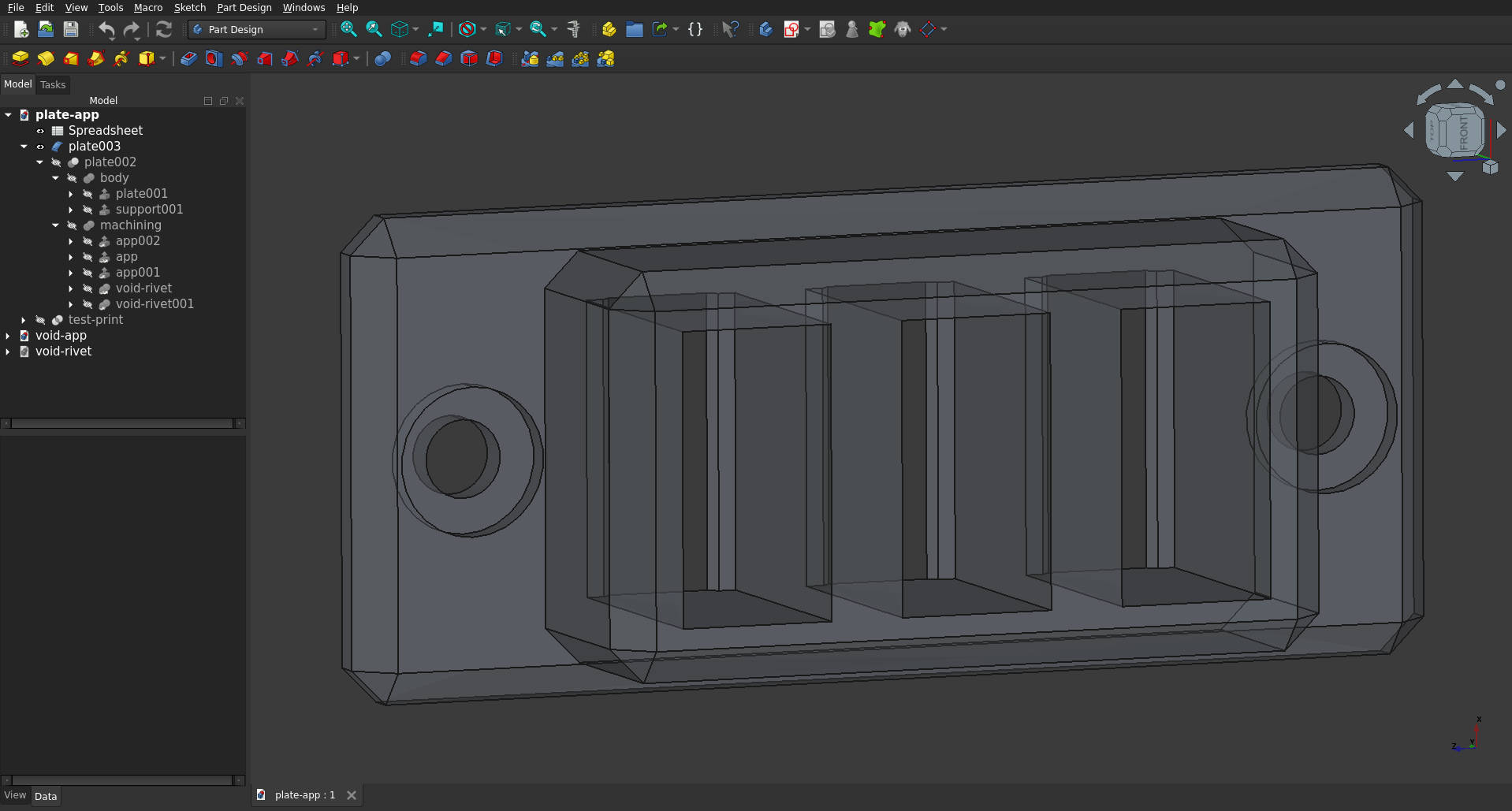Click the Boolean operation icon
1512x811 pixels.
click(382, 59)
